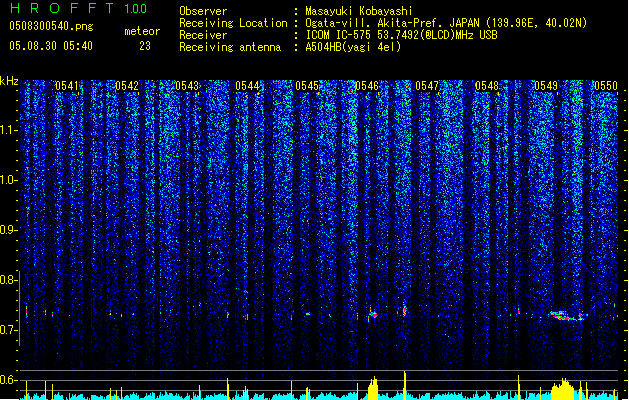Image resolution: width=629 pixels, height=400 pixels.
Task: Click the 0.9 kHz axis label
Action: [9, 230]
